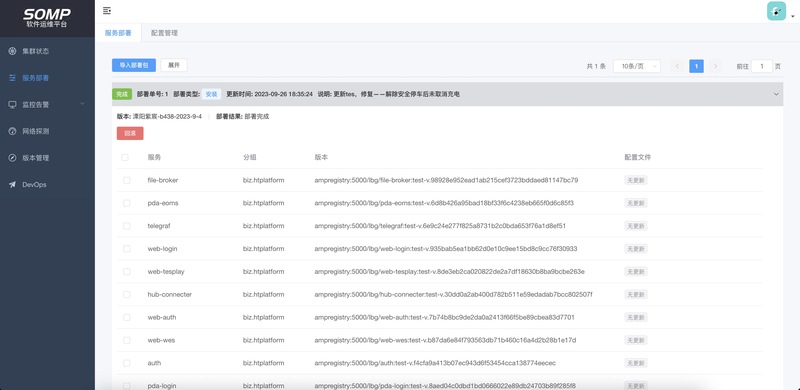Click the 无更新 tag in web-auth row
The image size is (800, 390).
(636, 317)
